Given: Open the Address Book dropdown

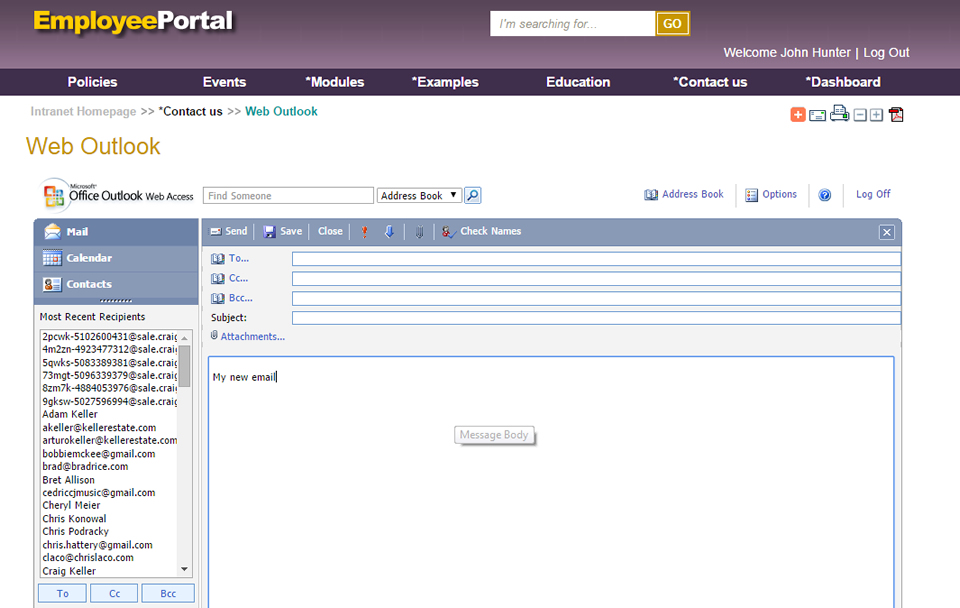Looking at the screenshot, I should [419, 196].
